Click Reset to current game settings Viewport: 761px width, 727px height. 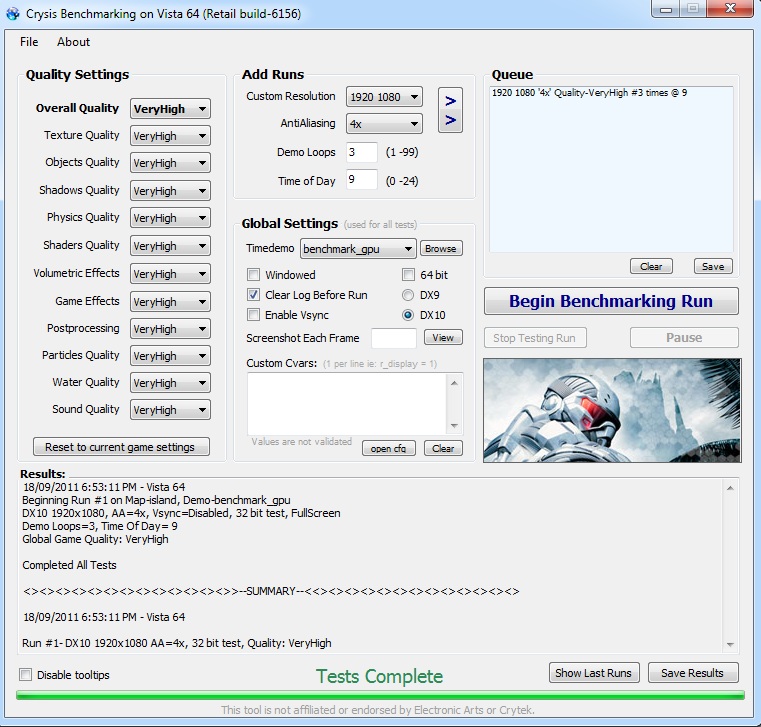pyautogui.click(x=121, y=446)
